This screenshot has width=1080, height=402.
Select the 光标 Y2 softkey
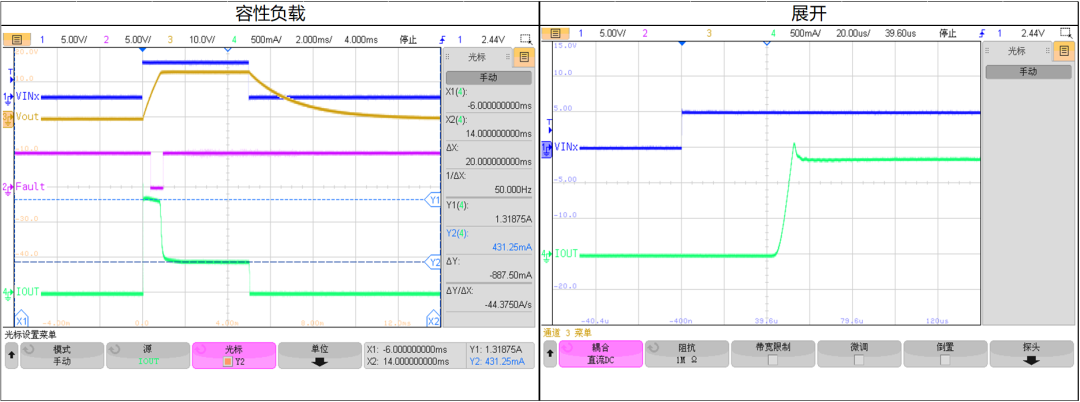click(x=234, y=356)
